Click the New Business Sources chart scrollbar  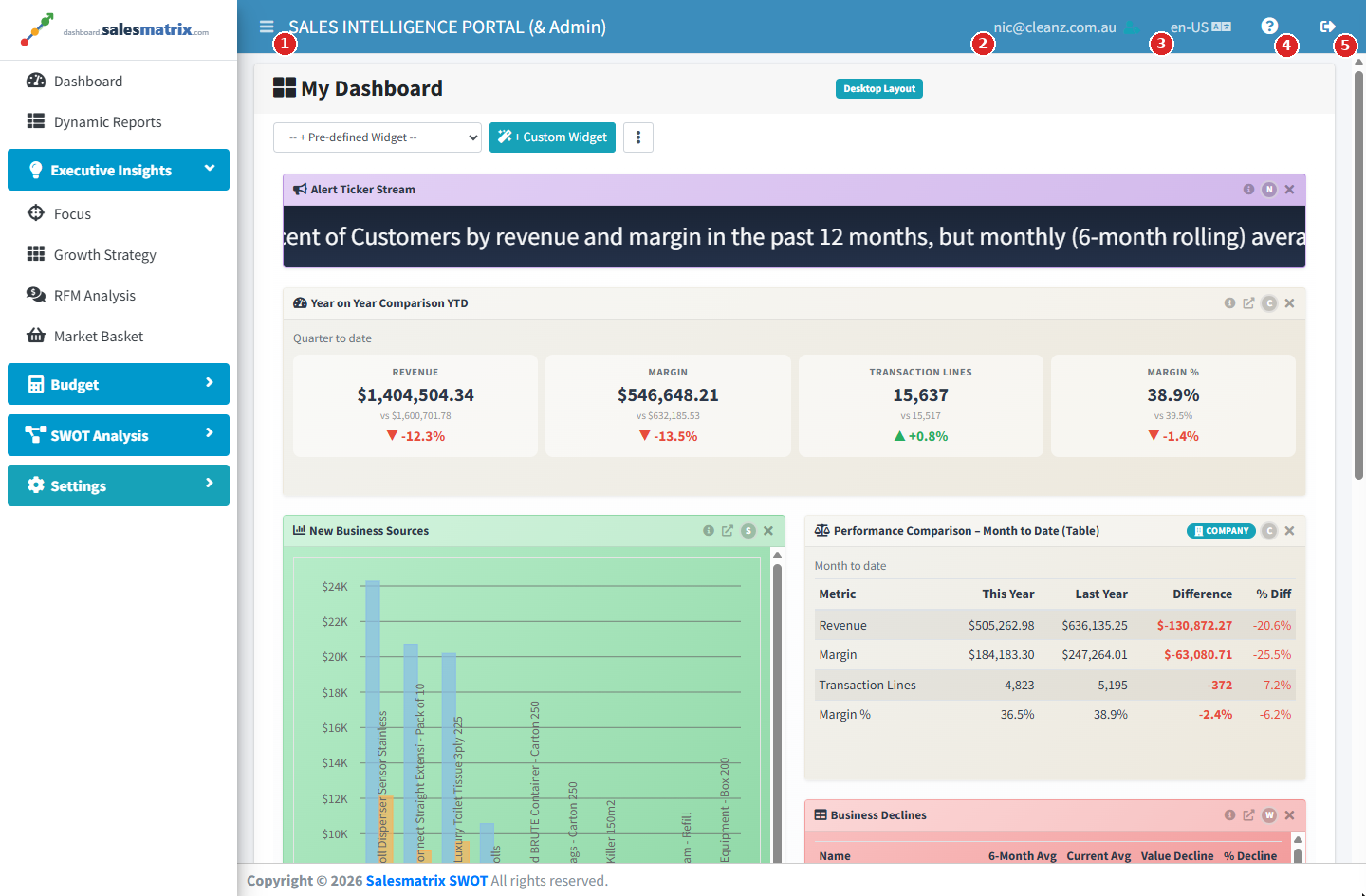tap(777, 711)
